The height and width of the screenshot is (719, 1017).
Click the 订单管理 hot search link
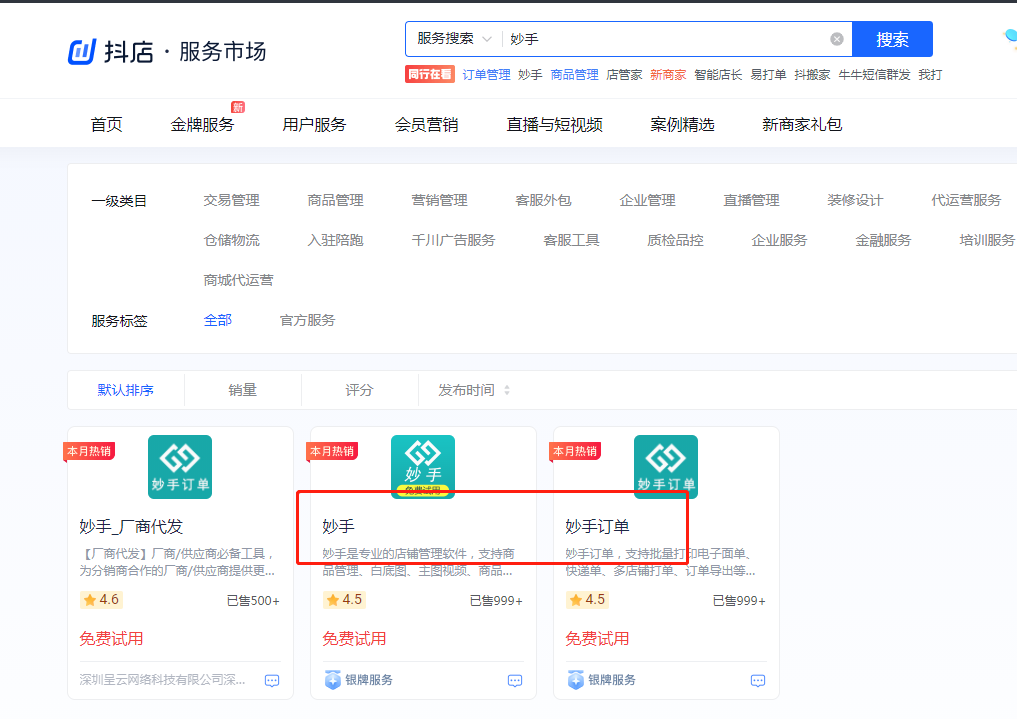tap(486, 75)
